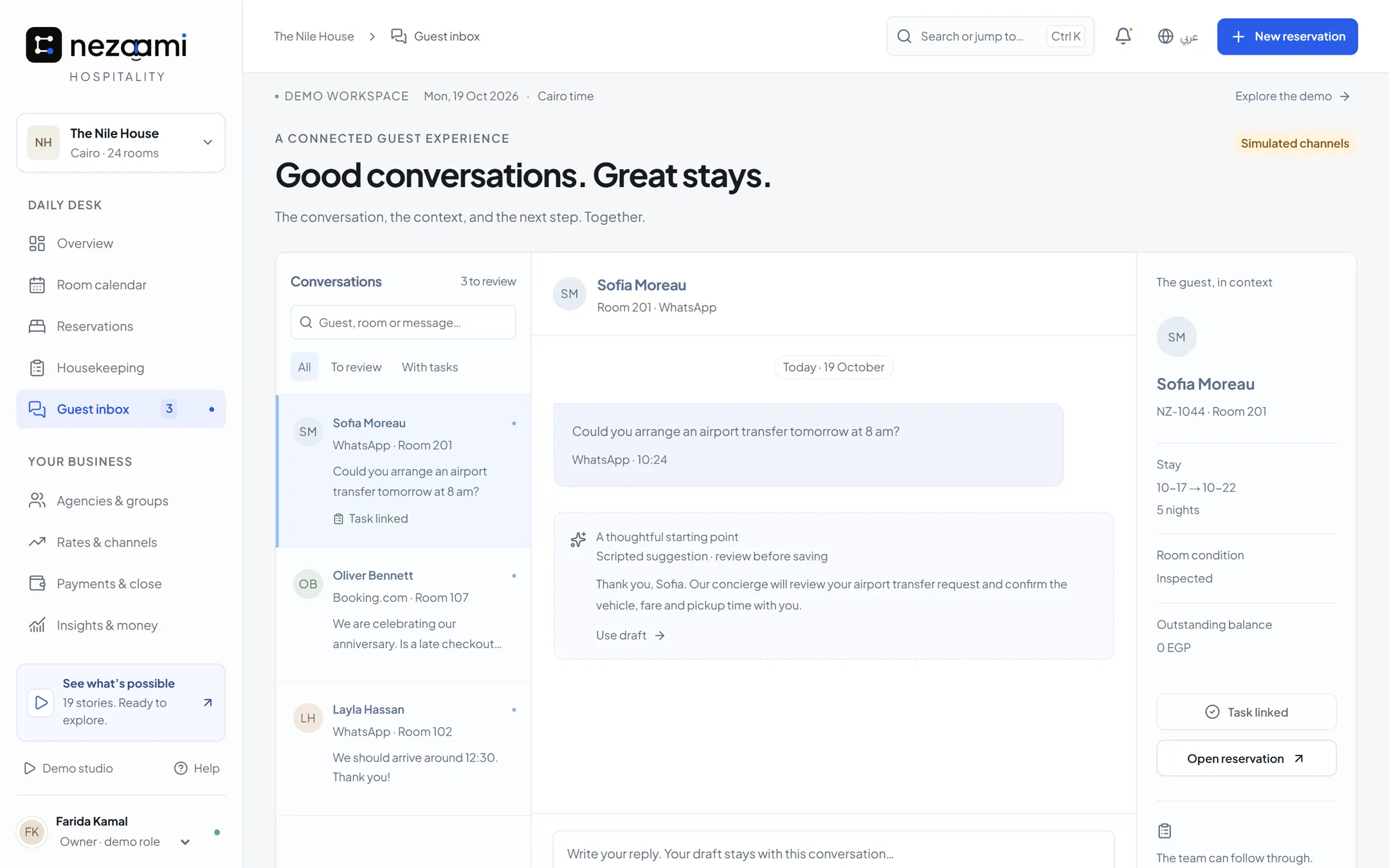Viewport: 1389px width, 868px height.
Task: Focus the Search or jump to field
Action: pos(990,36)
